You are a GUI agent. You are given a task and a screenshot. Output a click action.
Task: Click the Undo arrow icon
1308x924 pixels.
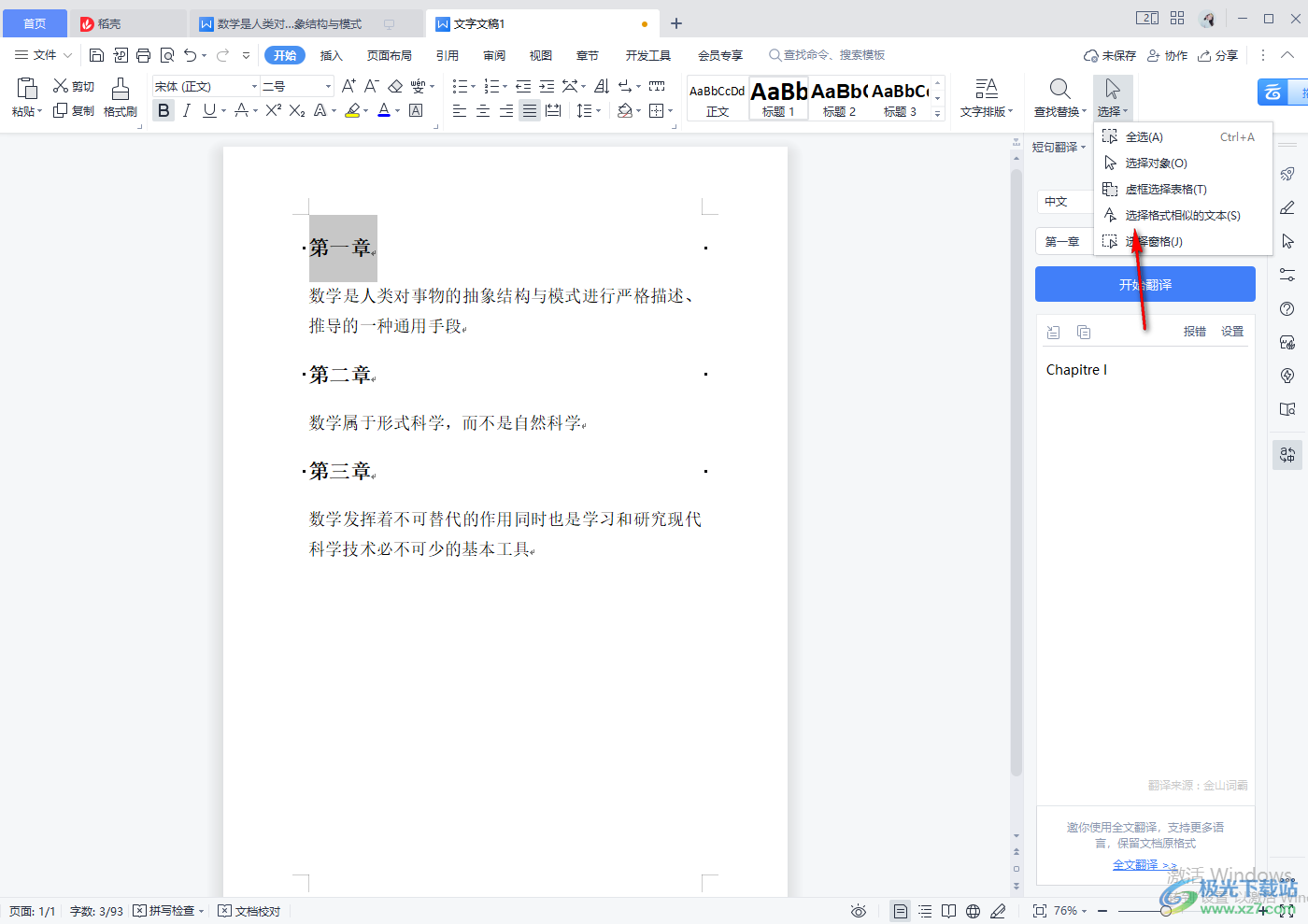click(x=191, y=55)
